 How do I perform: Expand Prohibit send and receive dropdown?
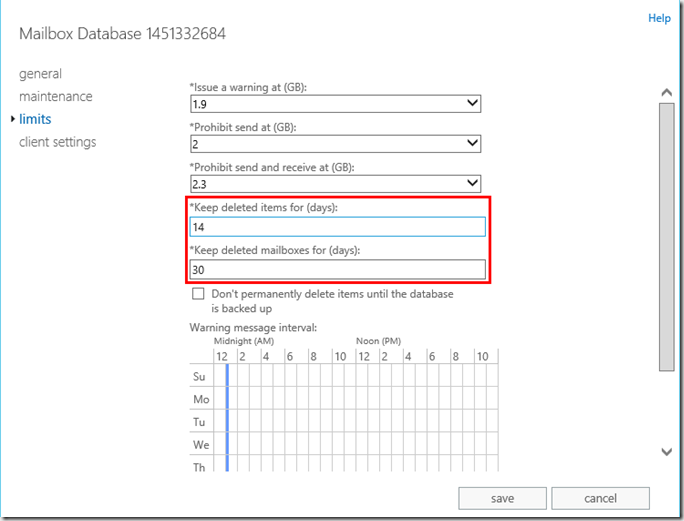(x=472, y=184)
